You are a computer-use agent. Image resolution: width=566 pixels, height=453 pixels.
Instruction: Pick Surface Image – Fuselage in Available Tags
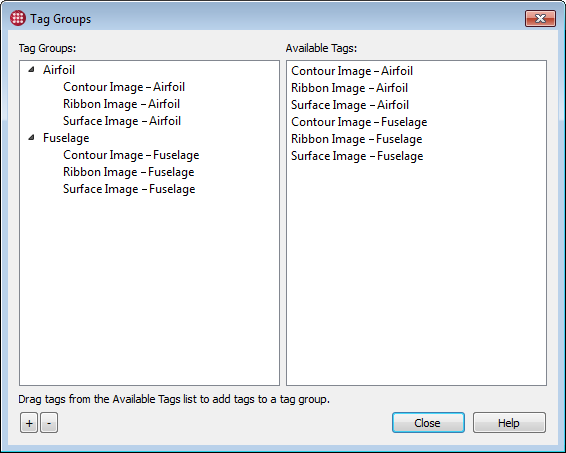(x=357, y=156)
